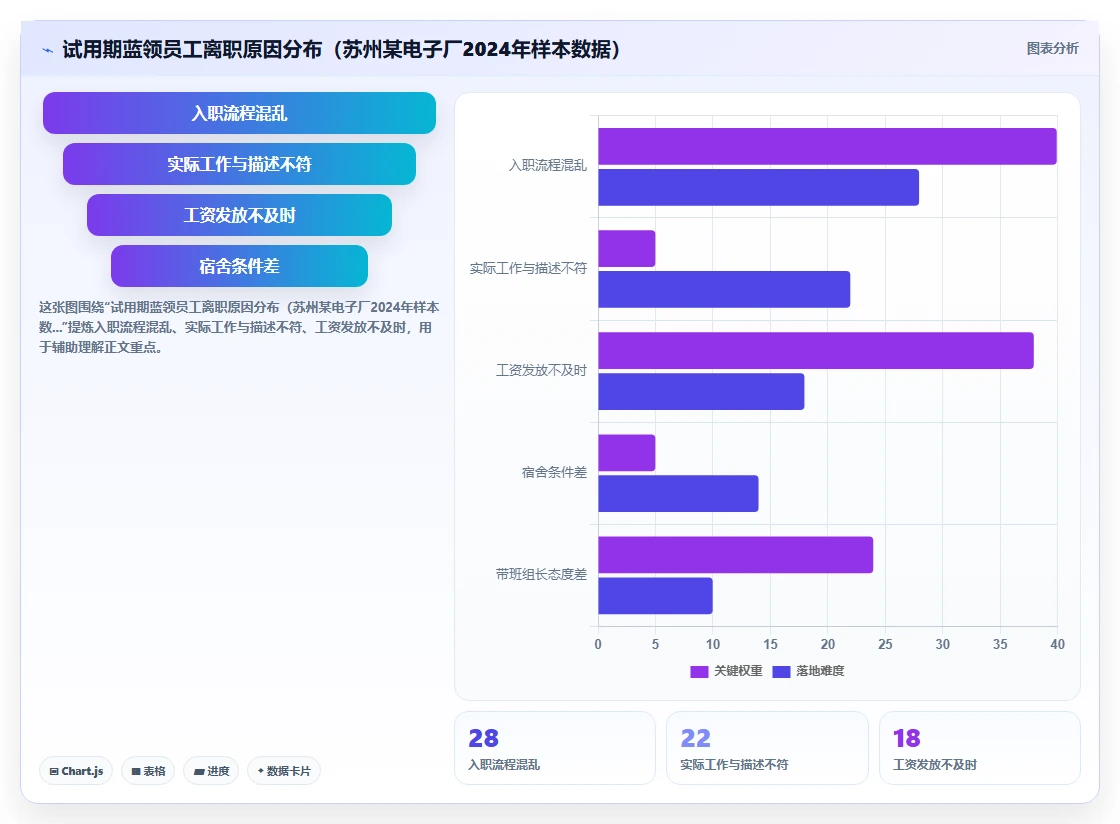
Task: Open the data card showing 22
Action: click(x=767, y=748)
